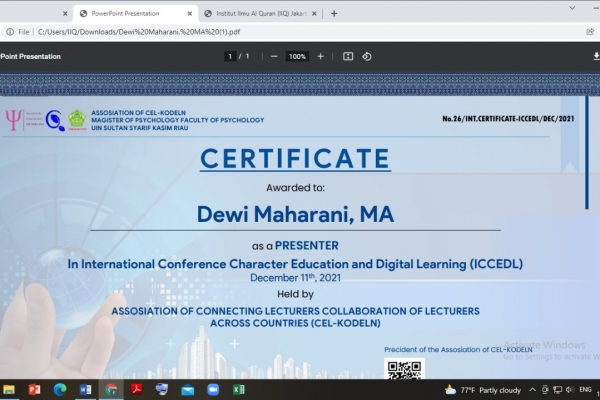
Task: Click the certificate number No.26/INT.CERTIFICATE-ICCEDL/DEC/2021
Action: pos(508,119)
